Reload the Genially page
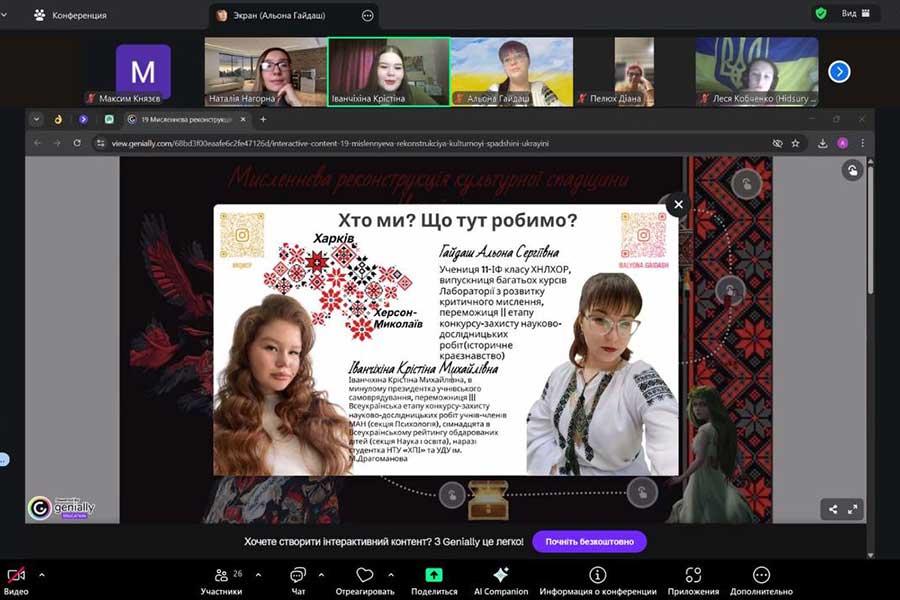Image resolution: width=900 pixels, height=600 pixels. (77, 143)
